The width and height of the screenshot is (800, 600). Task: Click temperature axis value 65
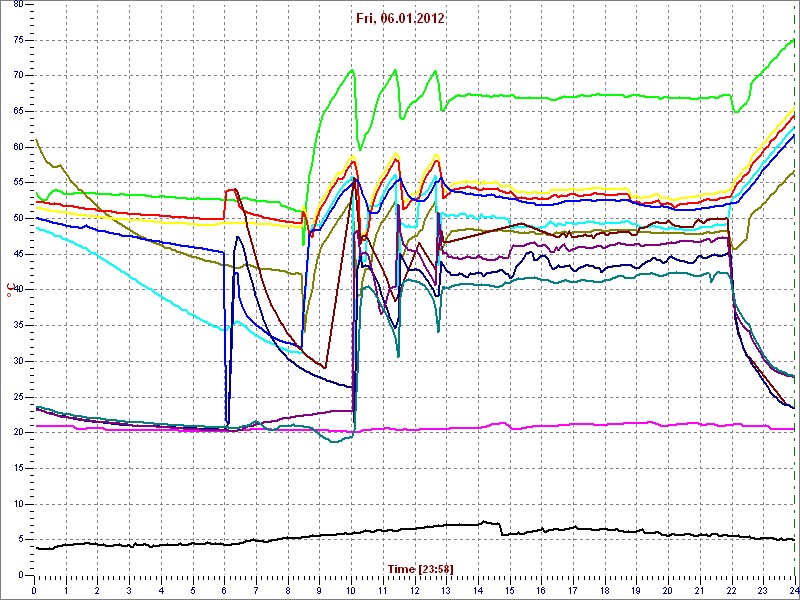click(18, 112)
